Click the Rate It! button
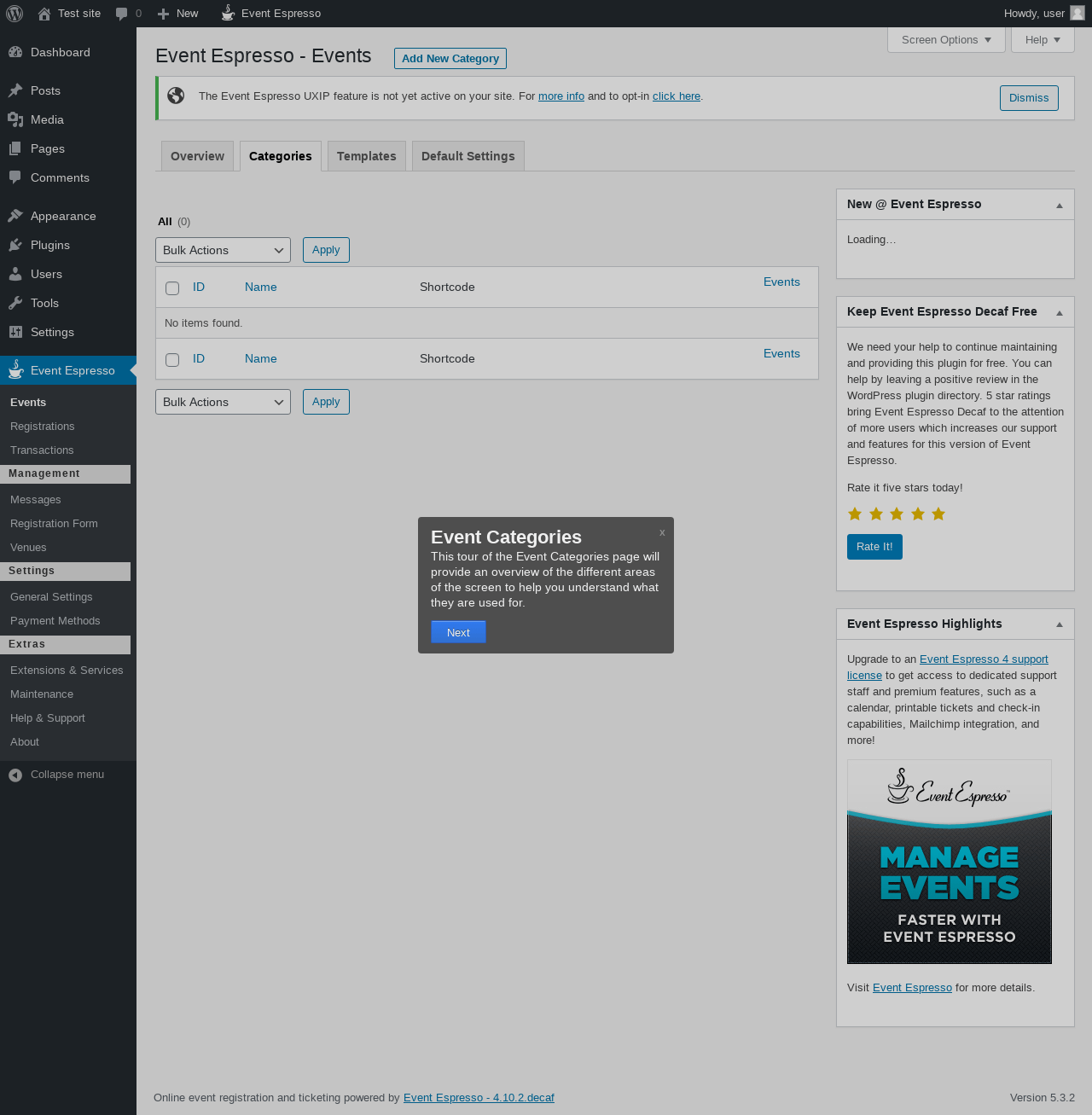Viewport: 1092px width, 1115px height. click(874, 547)
